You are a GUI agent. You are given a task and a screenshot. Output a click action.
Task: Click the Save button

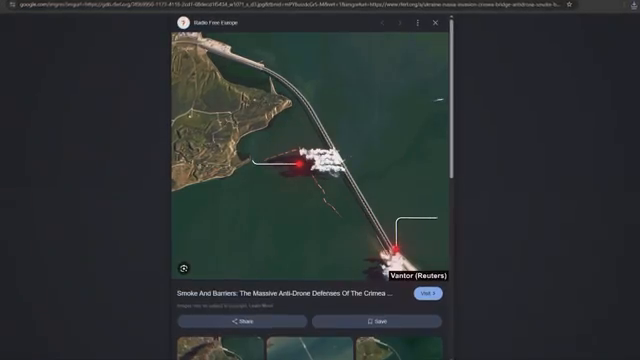(377, 321)
